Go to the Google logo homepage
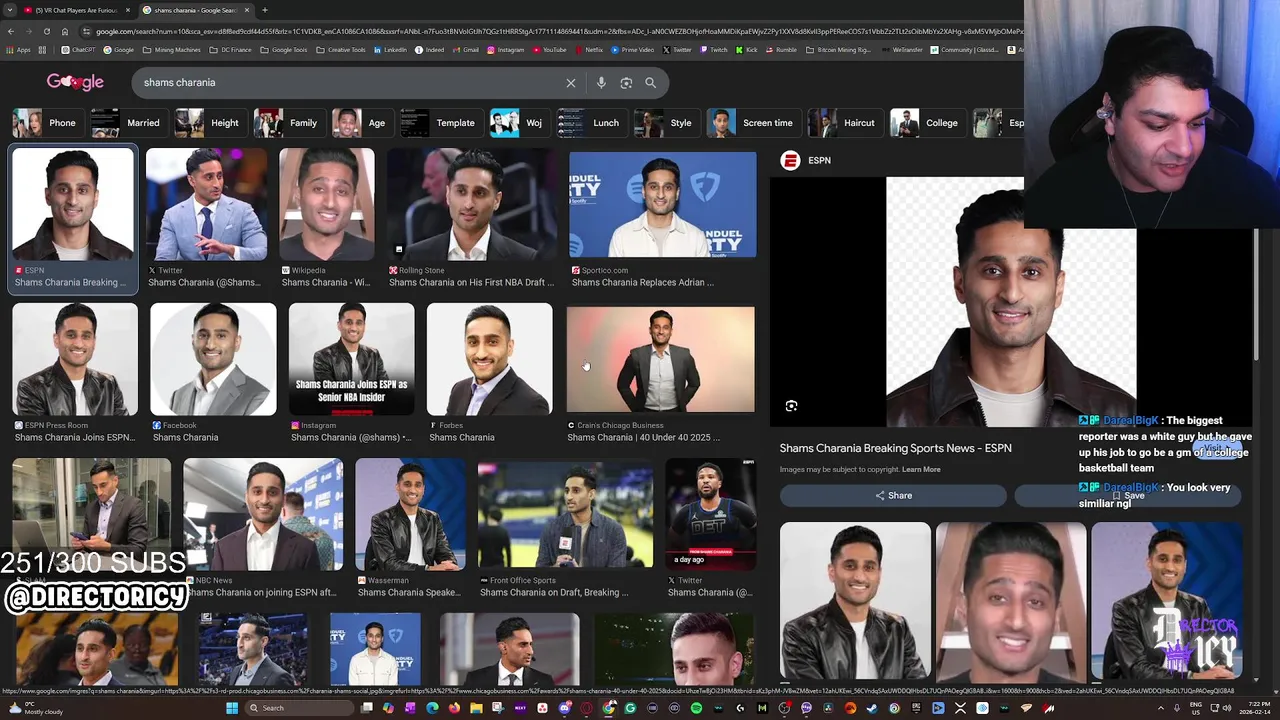Viewport: 1280px width, 720px height. point(75,82)
